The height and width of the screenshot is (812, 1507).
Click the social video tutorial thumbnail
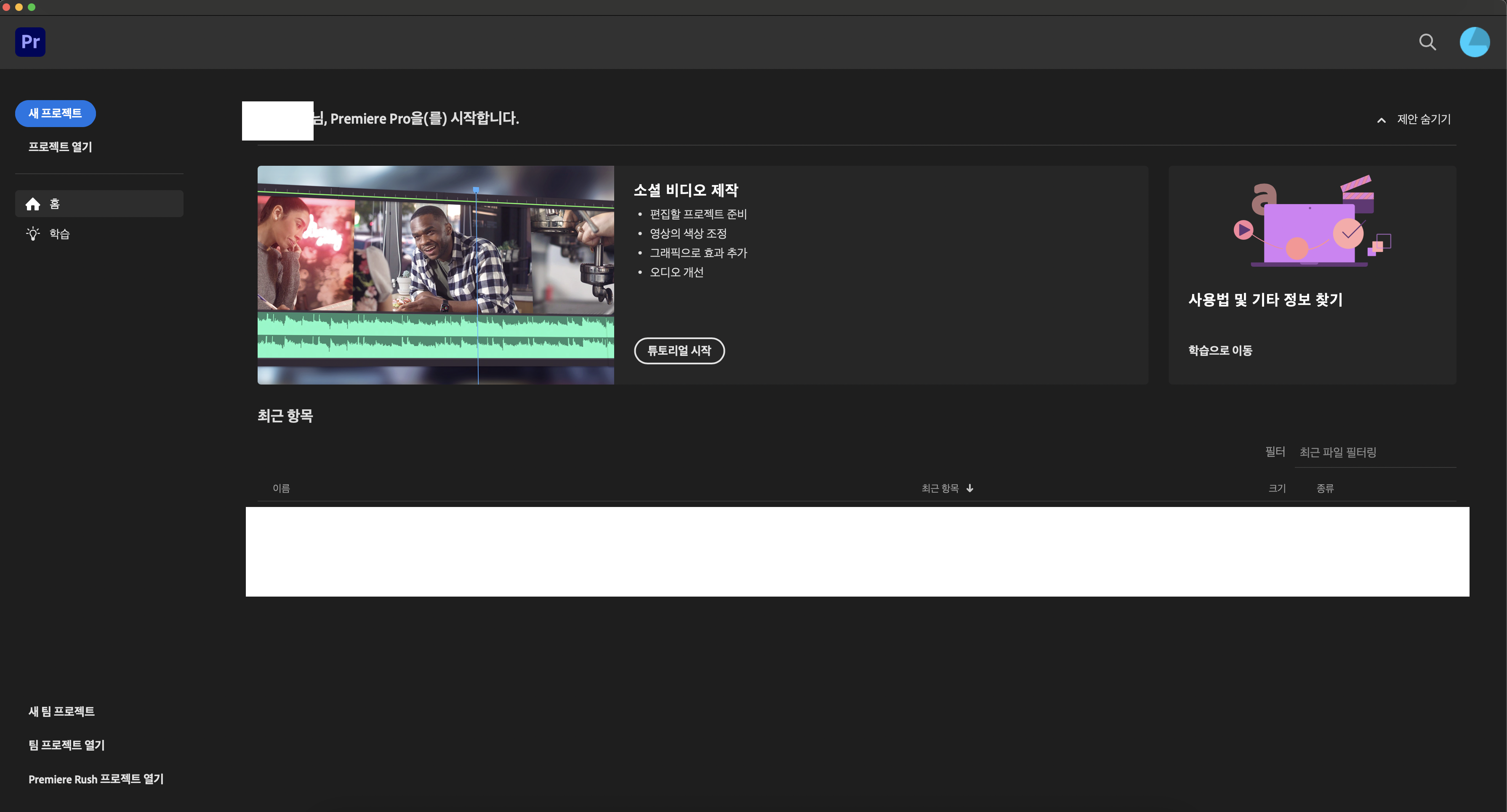pyautogui.click(x=436, y=275)
